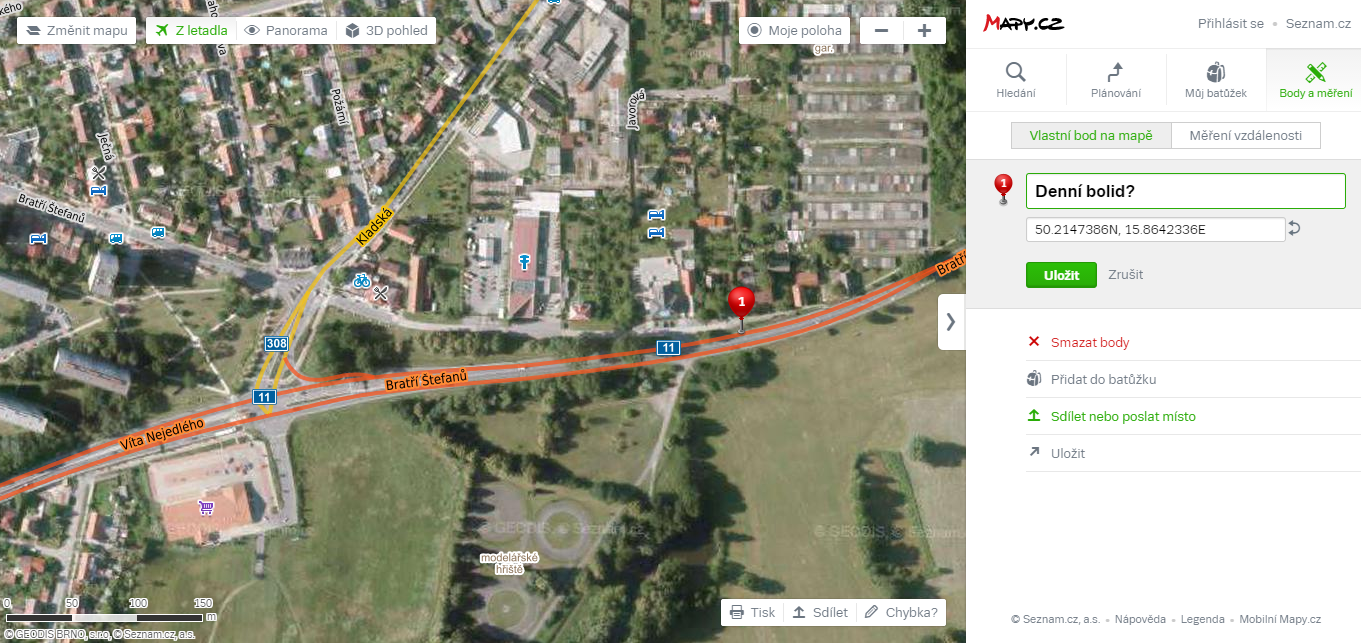Select Vlastní bod na mapě tab
Image resolution: width=1361 pixels, height=643 pixels.
click(x=1091, y=135)
